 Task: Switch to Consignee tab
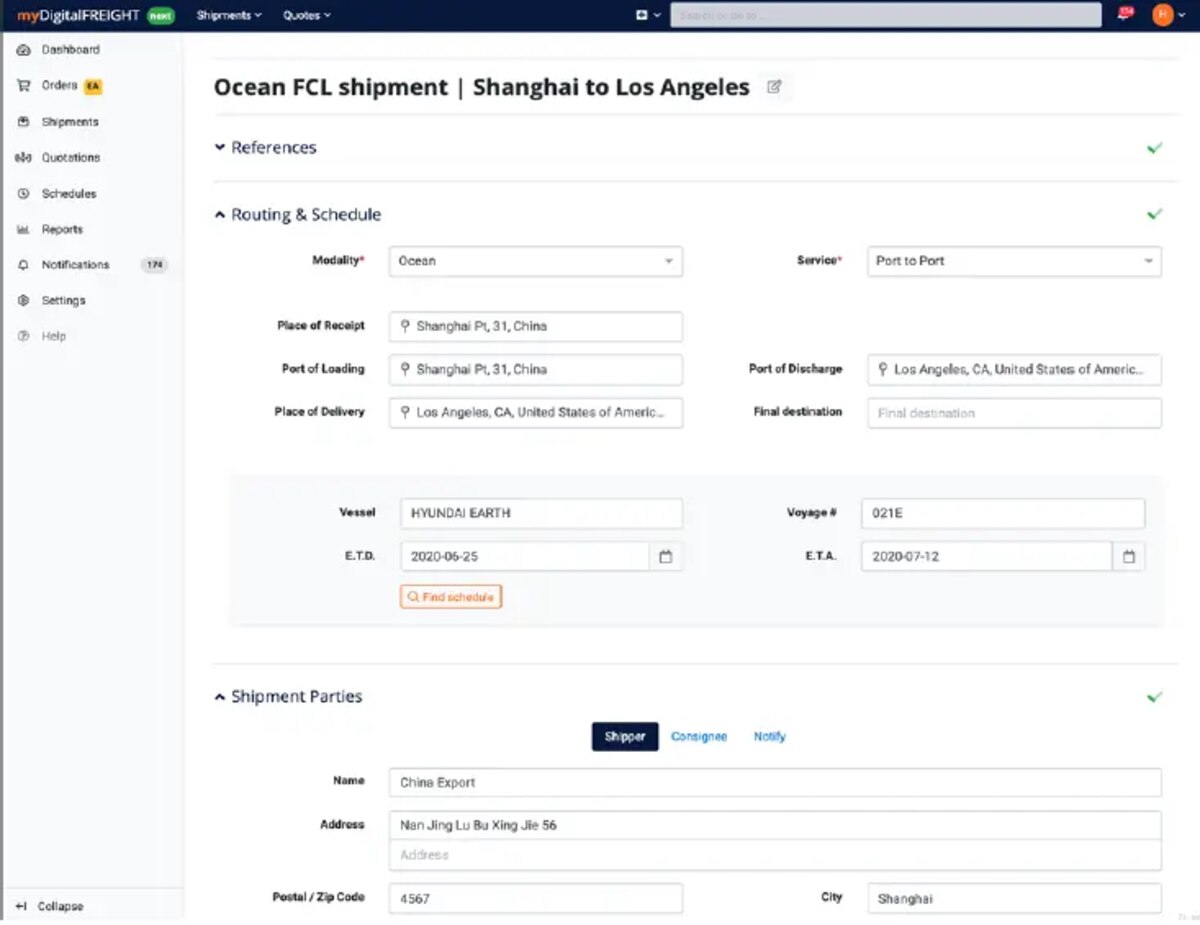click(699, 737)
